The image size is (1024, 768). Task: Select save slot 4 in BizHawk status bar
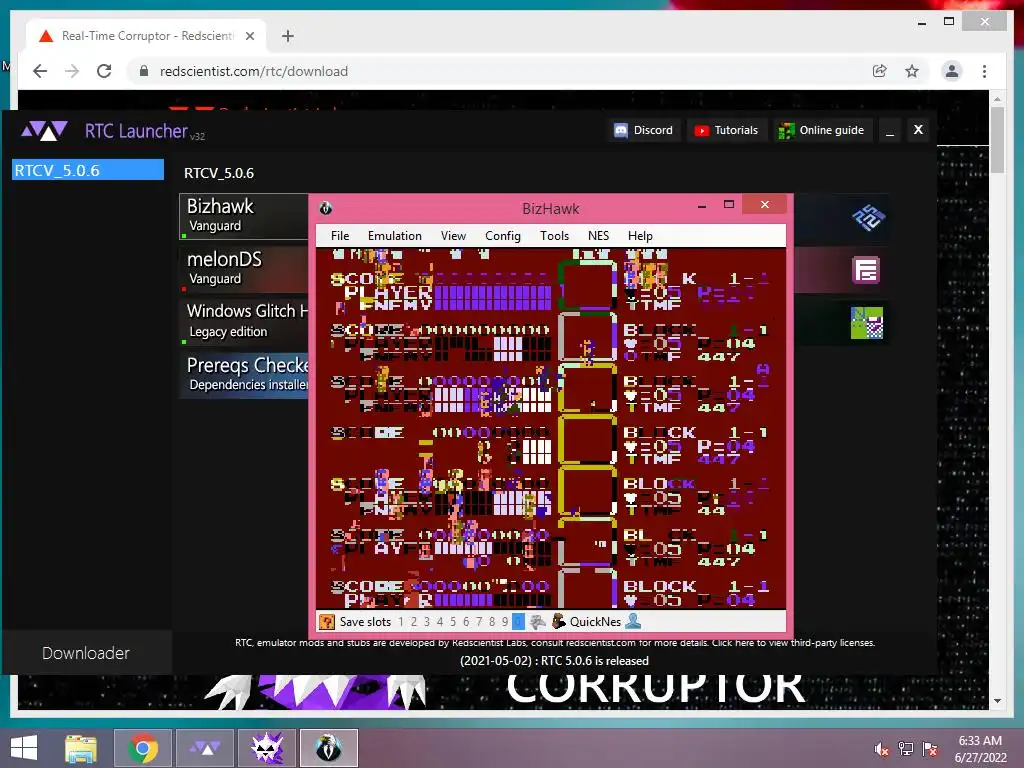440,622
